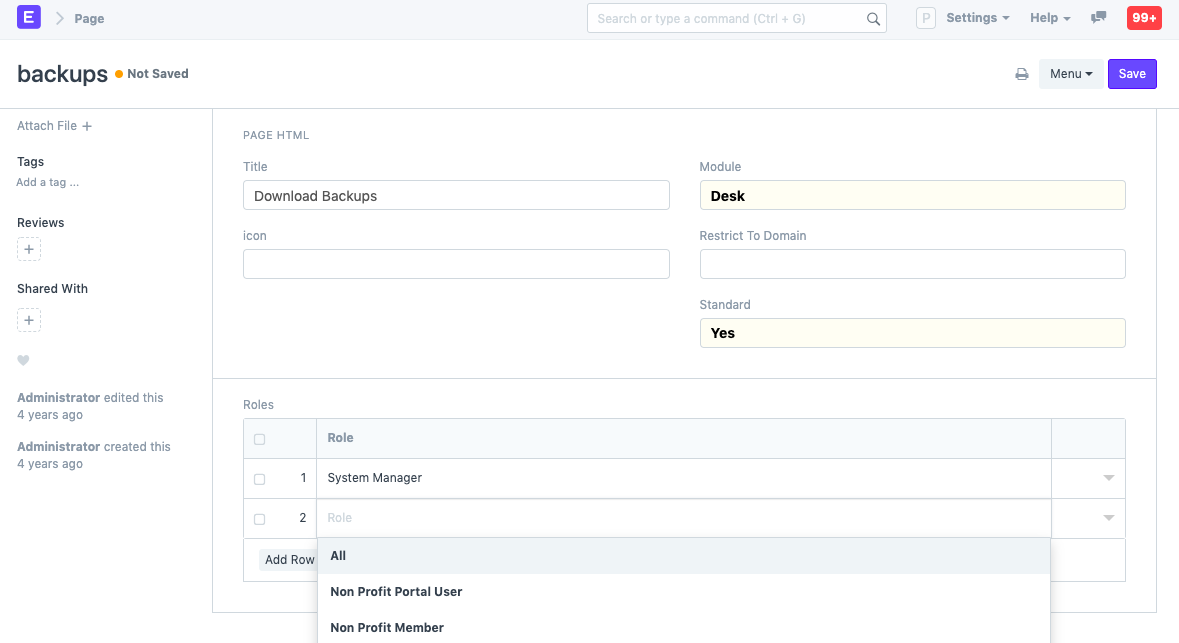Click the Attach File plus icon
1179x643 pixels.
[88, 125]
